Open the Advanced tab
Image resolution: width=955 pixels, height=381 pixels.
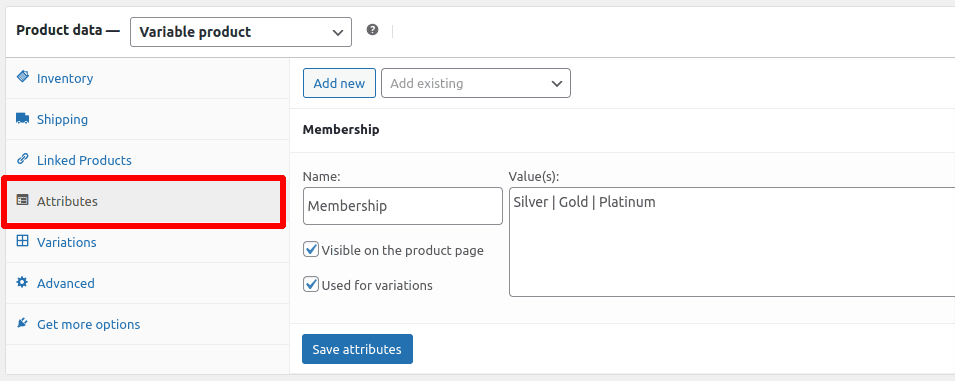tap(147, 283)
